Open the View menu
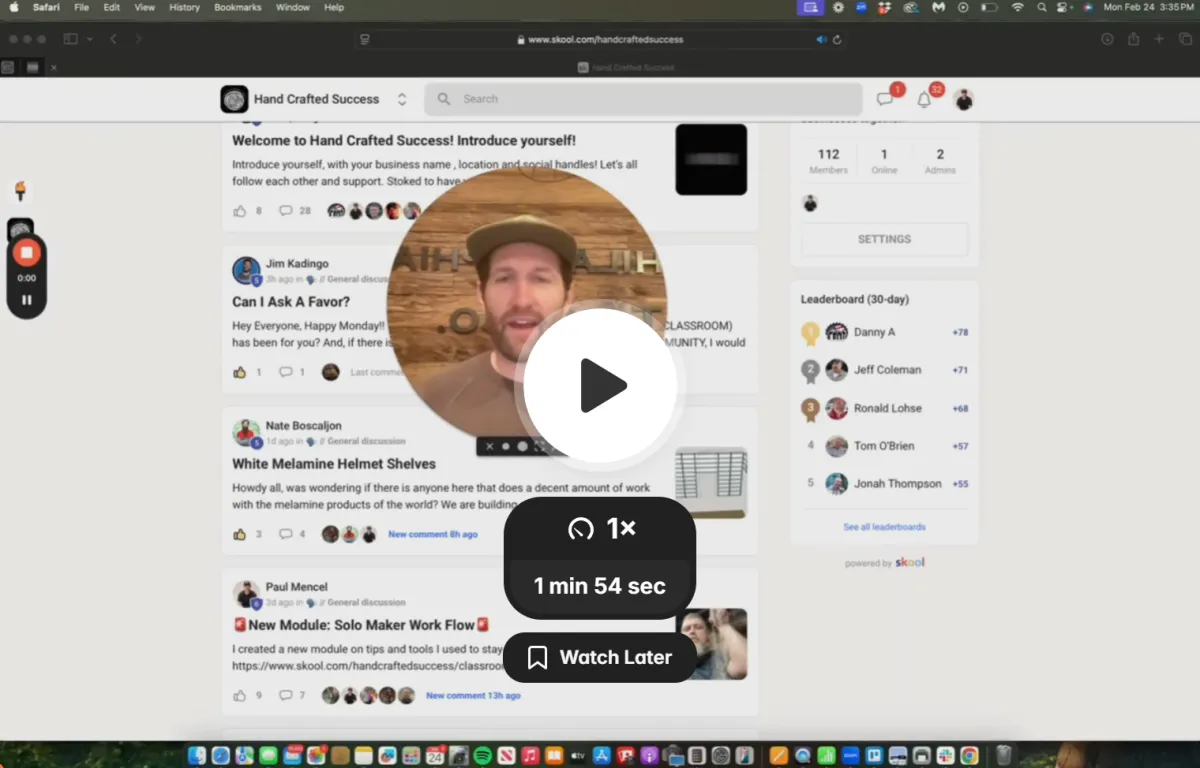 144,7
